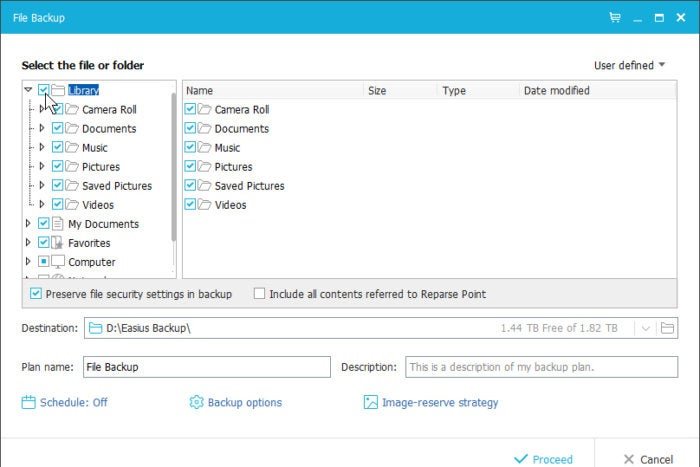
Task: Enable Include all contents referred to Reparse Point
Action: [x=259, y=293]
